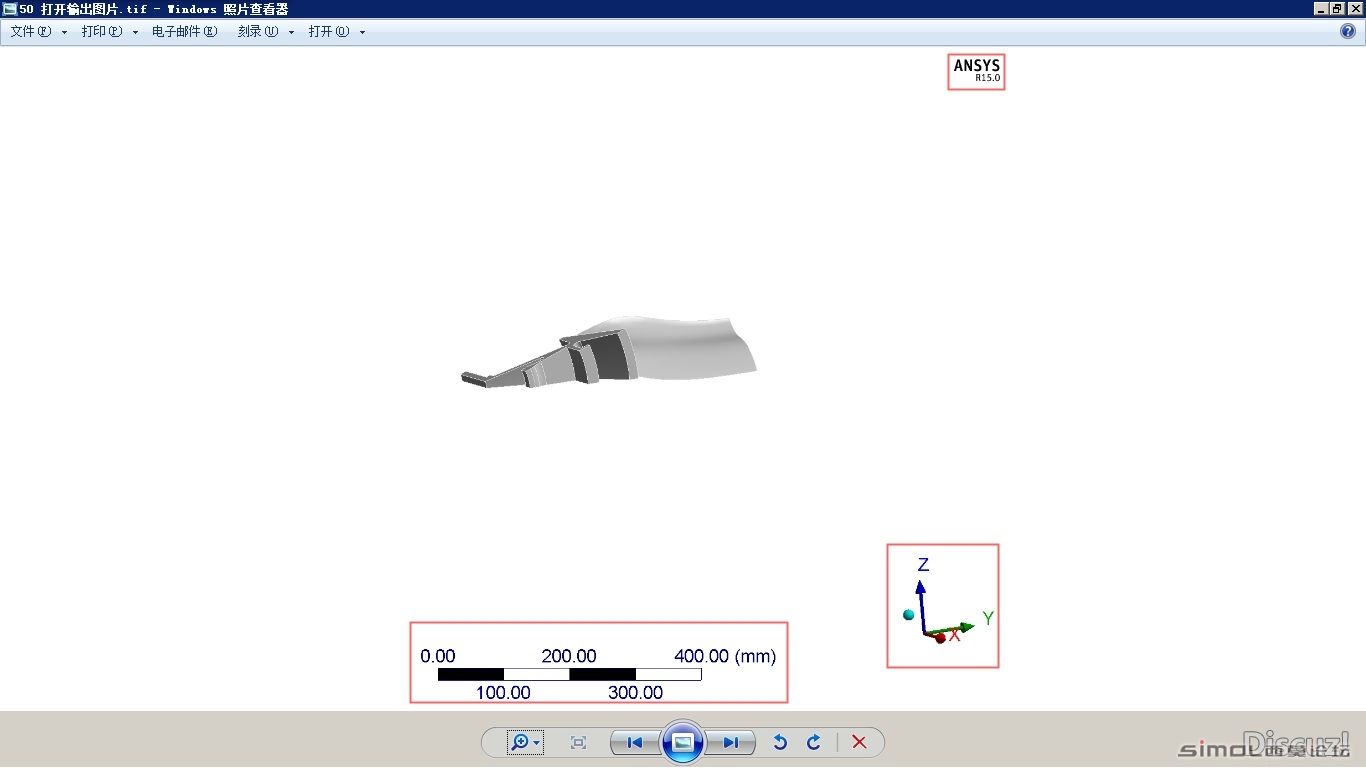The image size is (1366, 768).
Task: Delete the photo with the red X
Action: (x=859, y=742)
